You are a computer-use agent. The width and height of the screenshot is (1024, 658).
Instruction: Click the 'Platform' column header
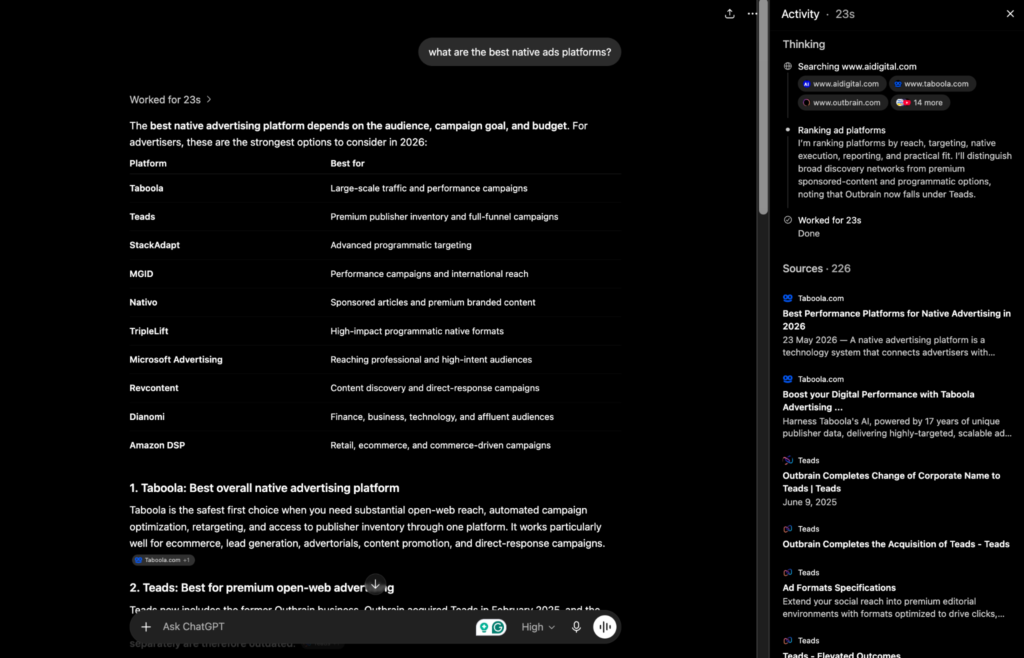click(x=148, y=163)
